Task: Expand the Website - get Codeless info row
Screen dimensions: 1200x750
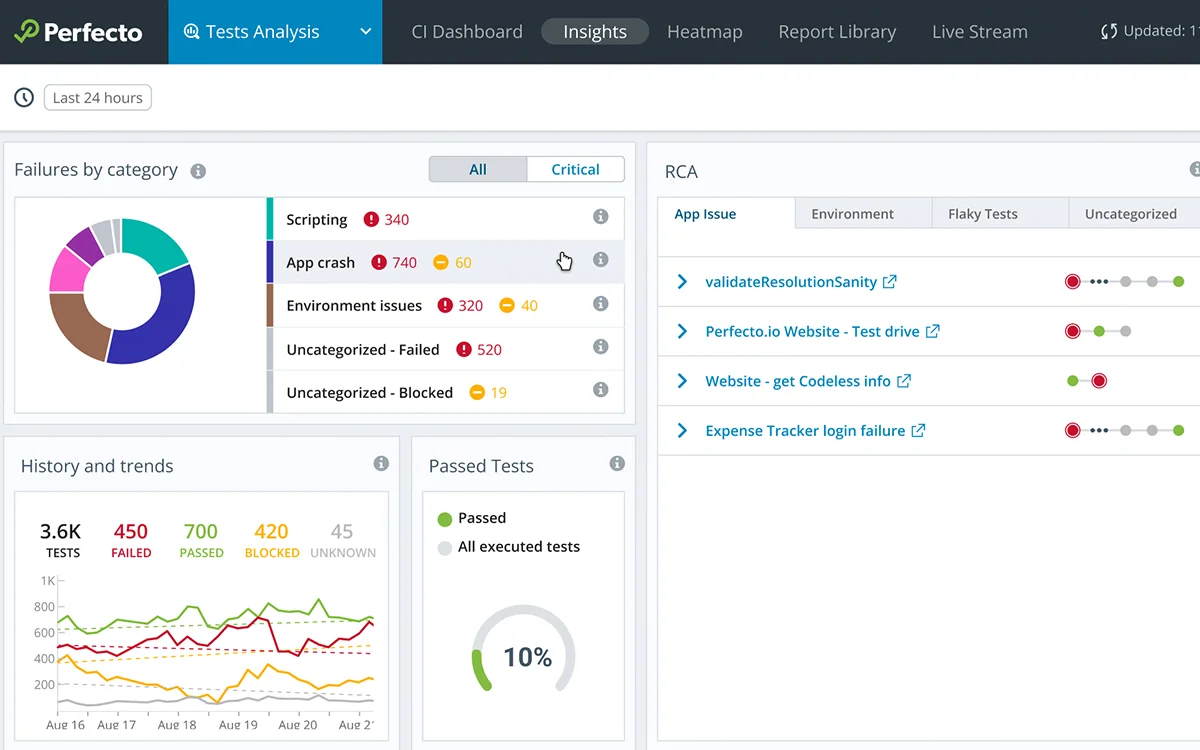Action: (x=682, y=381)
